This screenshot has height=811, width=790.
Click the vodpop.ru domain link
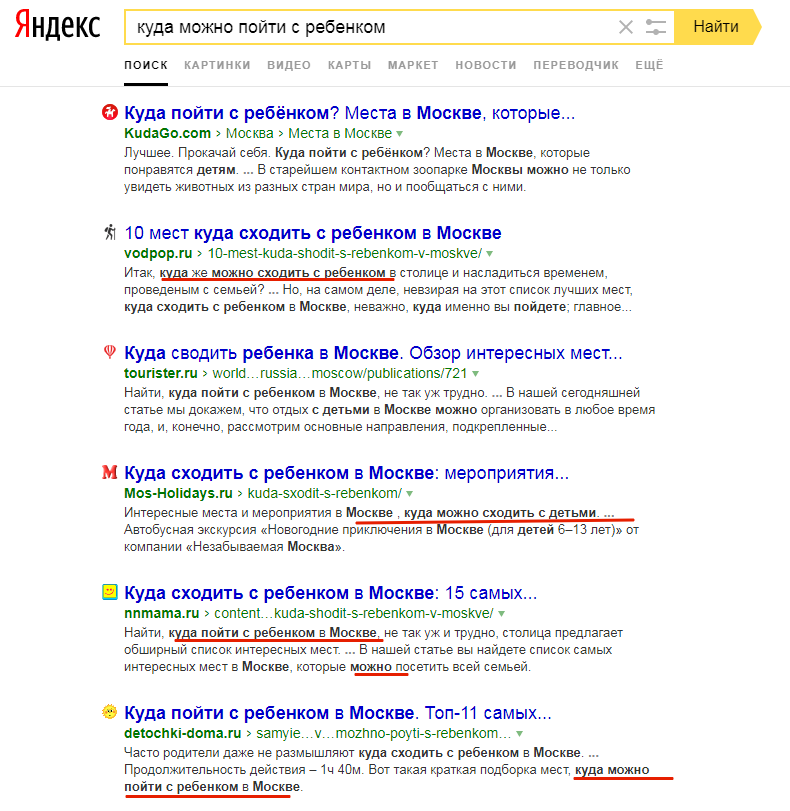pos(158,253)
